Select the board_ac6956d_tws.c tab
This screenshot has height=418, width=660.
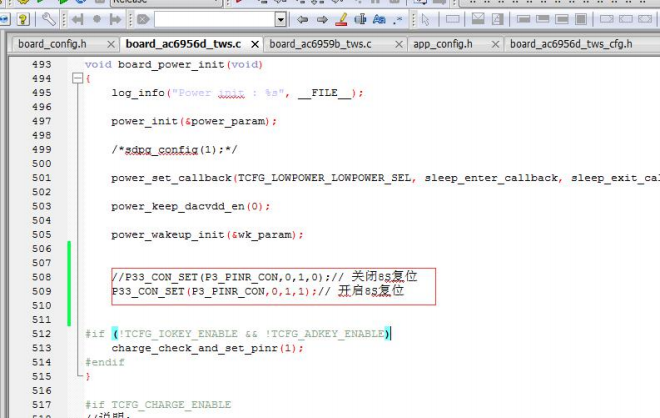pyautogui.click(x=183, y=44)
